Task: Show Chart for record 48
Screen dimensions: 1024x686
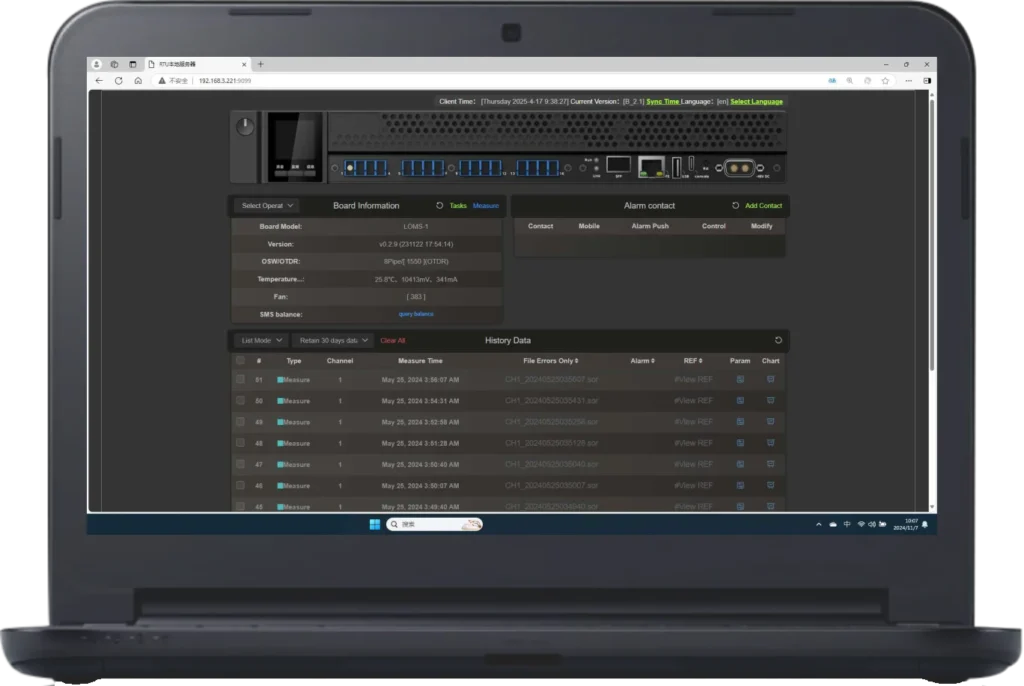Action: tap(771, 443)
